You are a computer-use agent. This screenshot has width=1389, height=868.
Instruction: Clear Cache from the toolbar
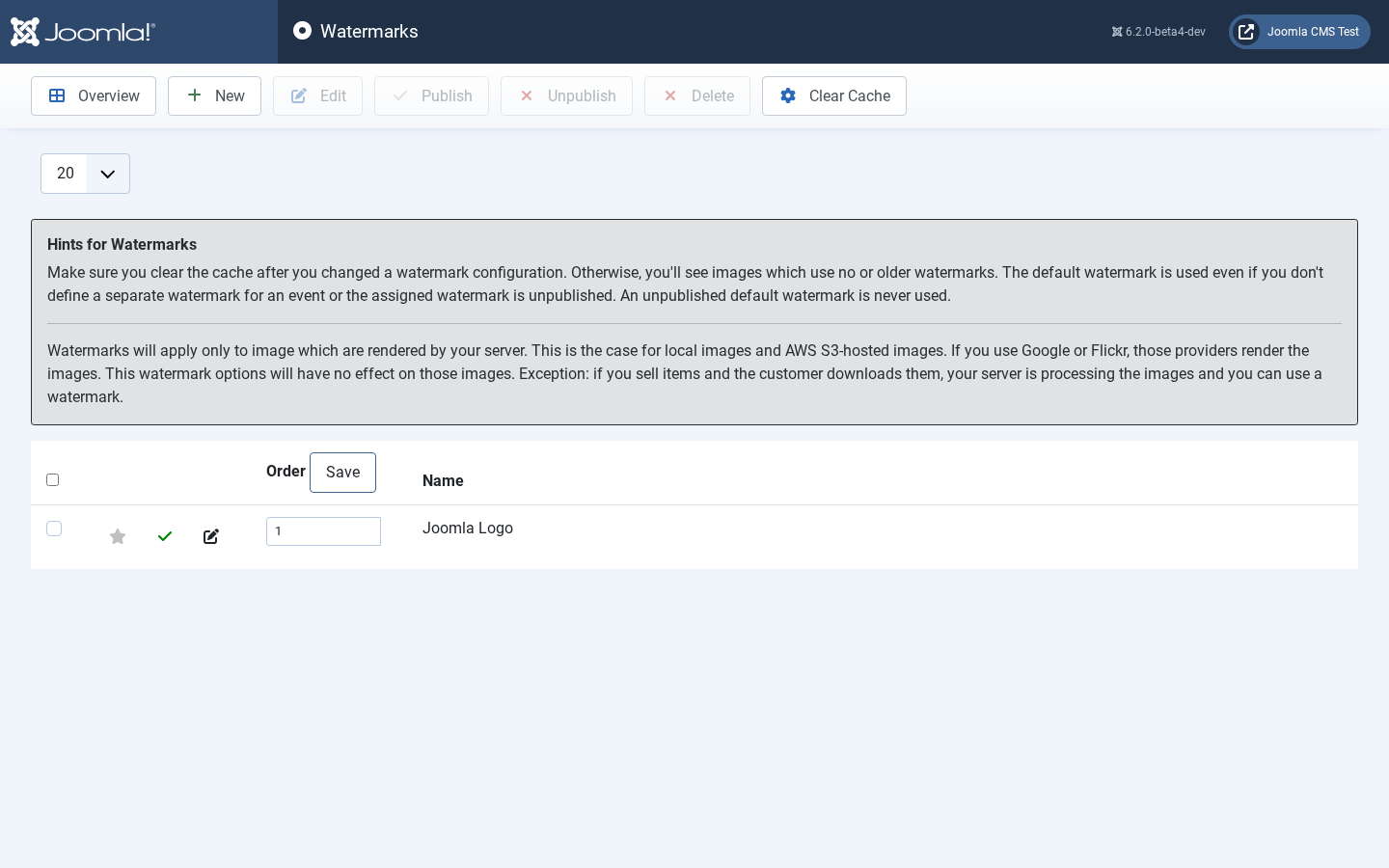point(834,96)
